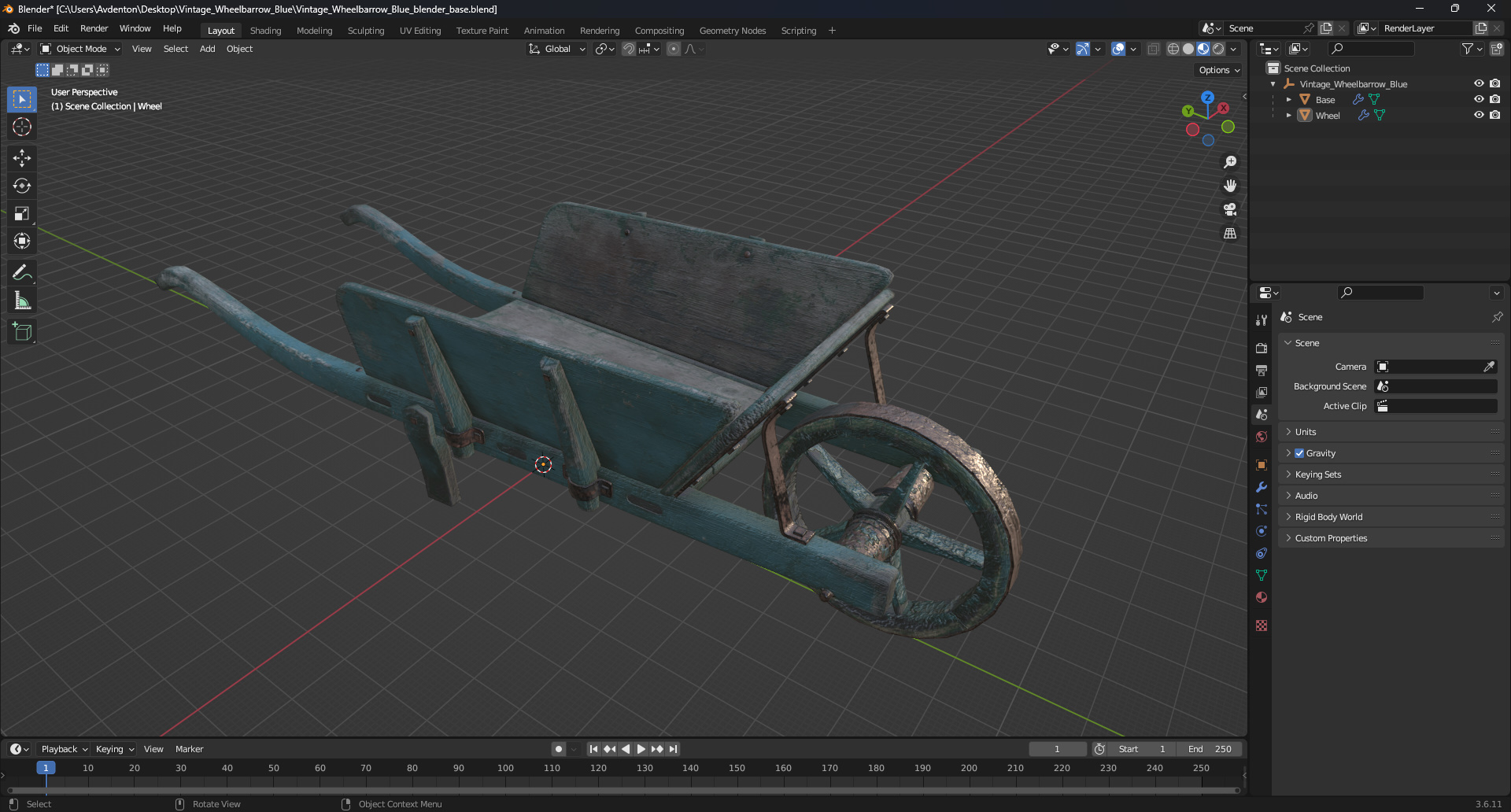Open the Modifiers properties tab

(1262, 487)
